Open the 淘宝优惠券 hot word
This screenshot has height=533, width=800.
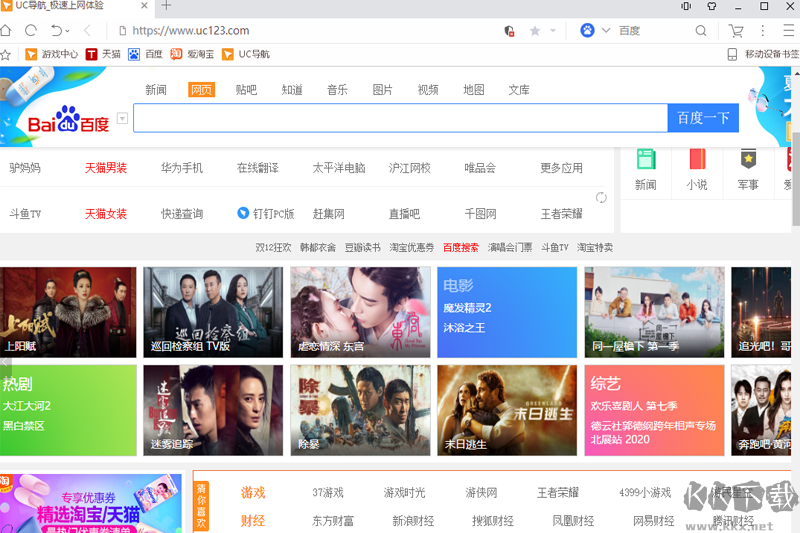tap(411, 247)
